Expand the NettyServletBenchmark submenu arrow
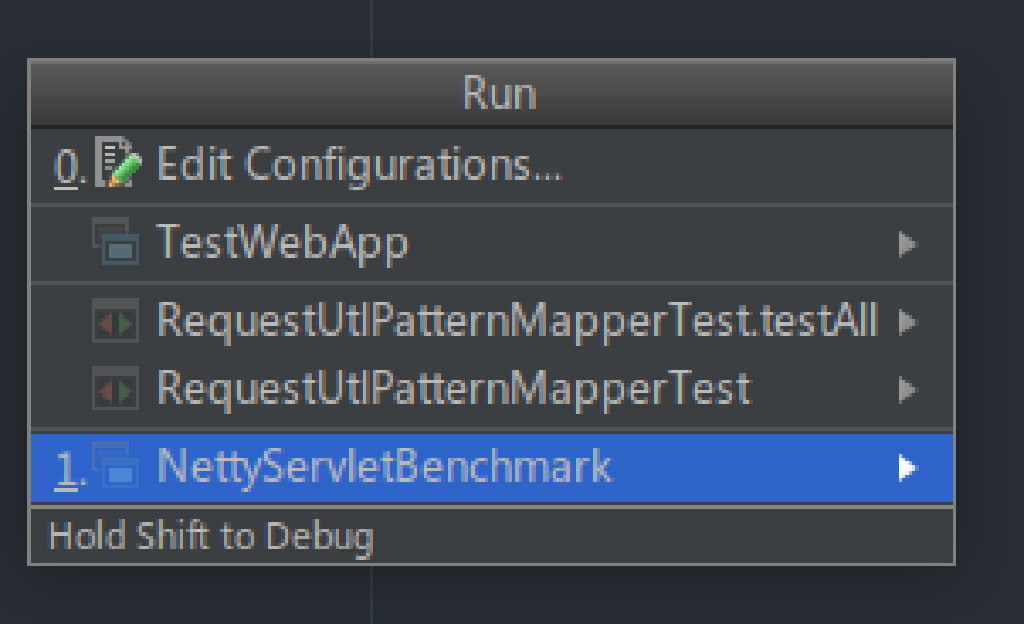Screen dimensions: 1024x624 pyautogui.click(x=907, y=467)
